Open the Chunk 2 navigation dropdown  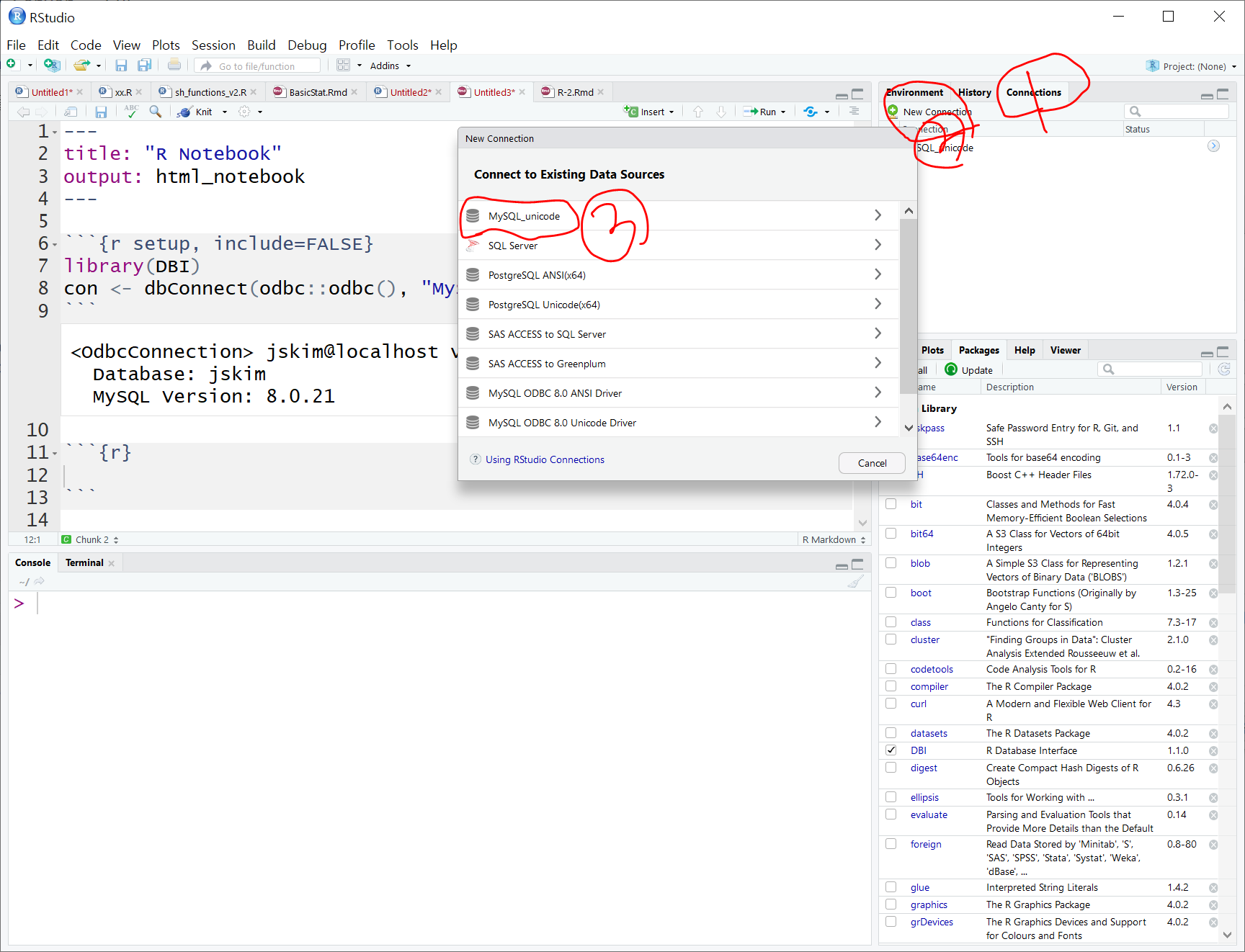pyautogui.click(x=91, y=539)
